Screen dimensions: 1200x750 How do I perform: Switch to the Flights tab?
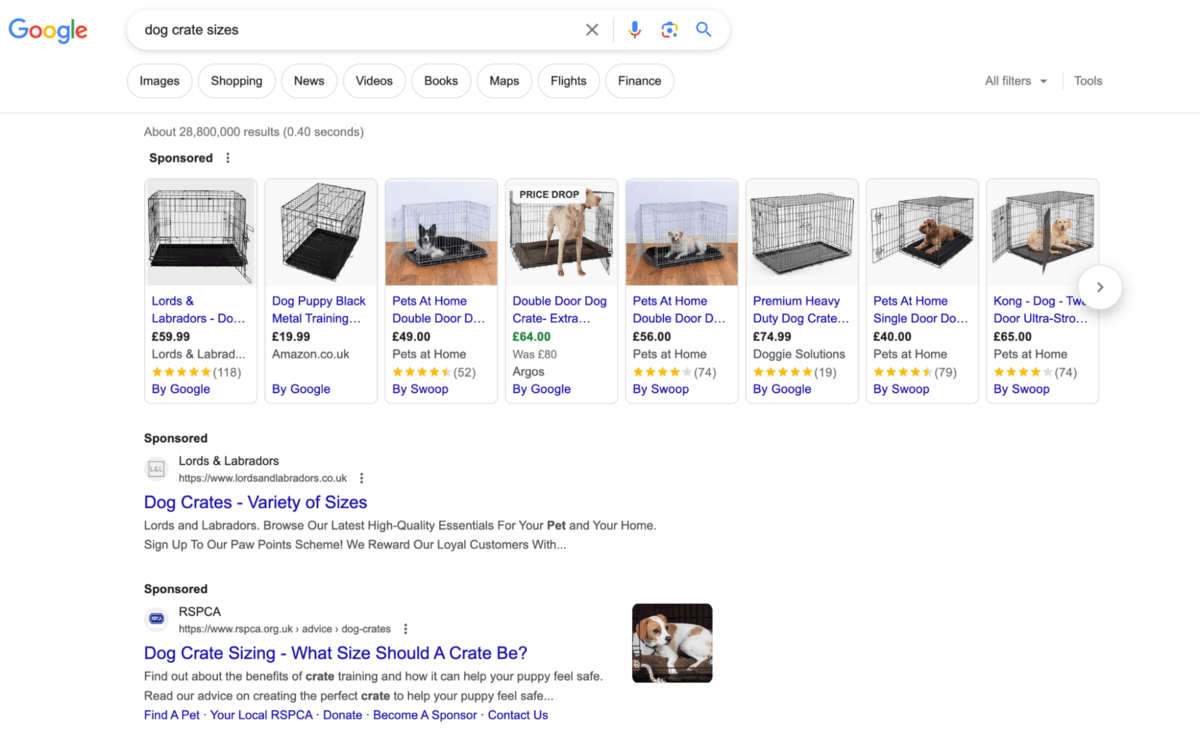coord(568,81)
